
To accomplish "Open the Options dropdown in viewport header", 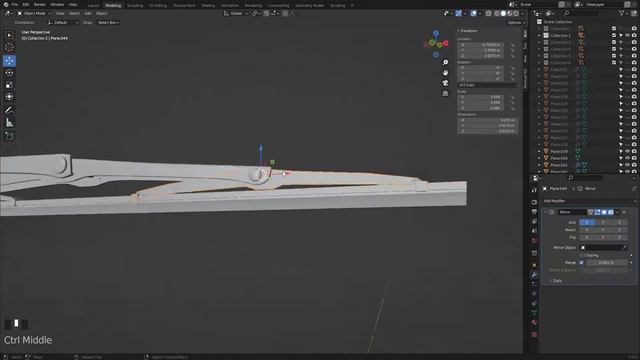I will 515,23.
